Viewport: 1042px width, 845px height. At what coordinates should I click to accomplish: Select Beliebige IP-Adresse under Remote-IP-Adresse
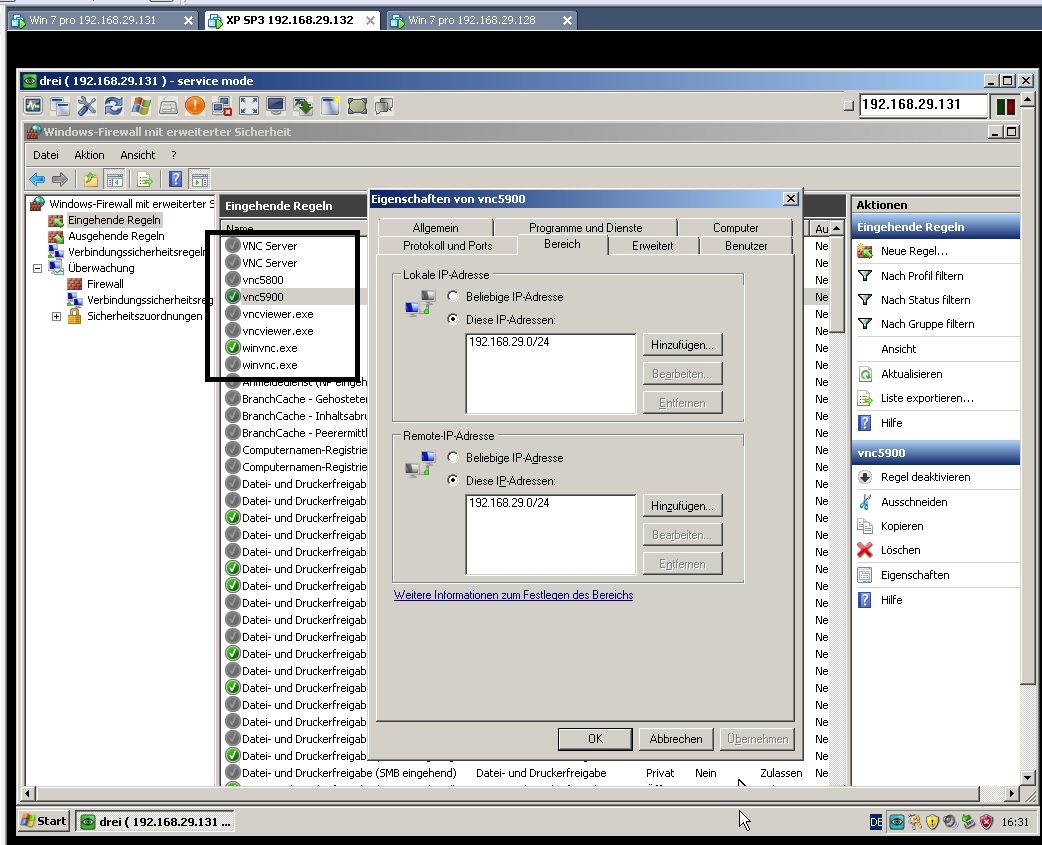pos(453,457)
